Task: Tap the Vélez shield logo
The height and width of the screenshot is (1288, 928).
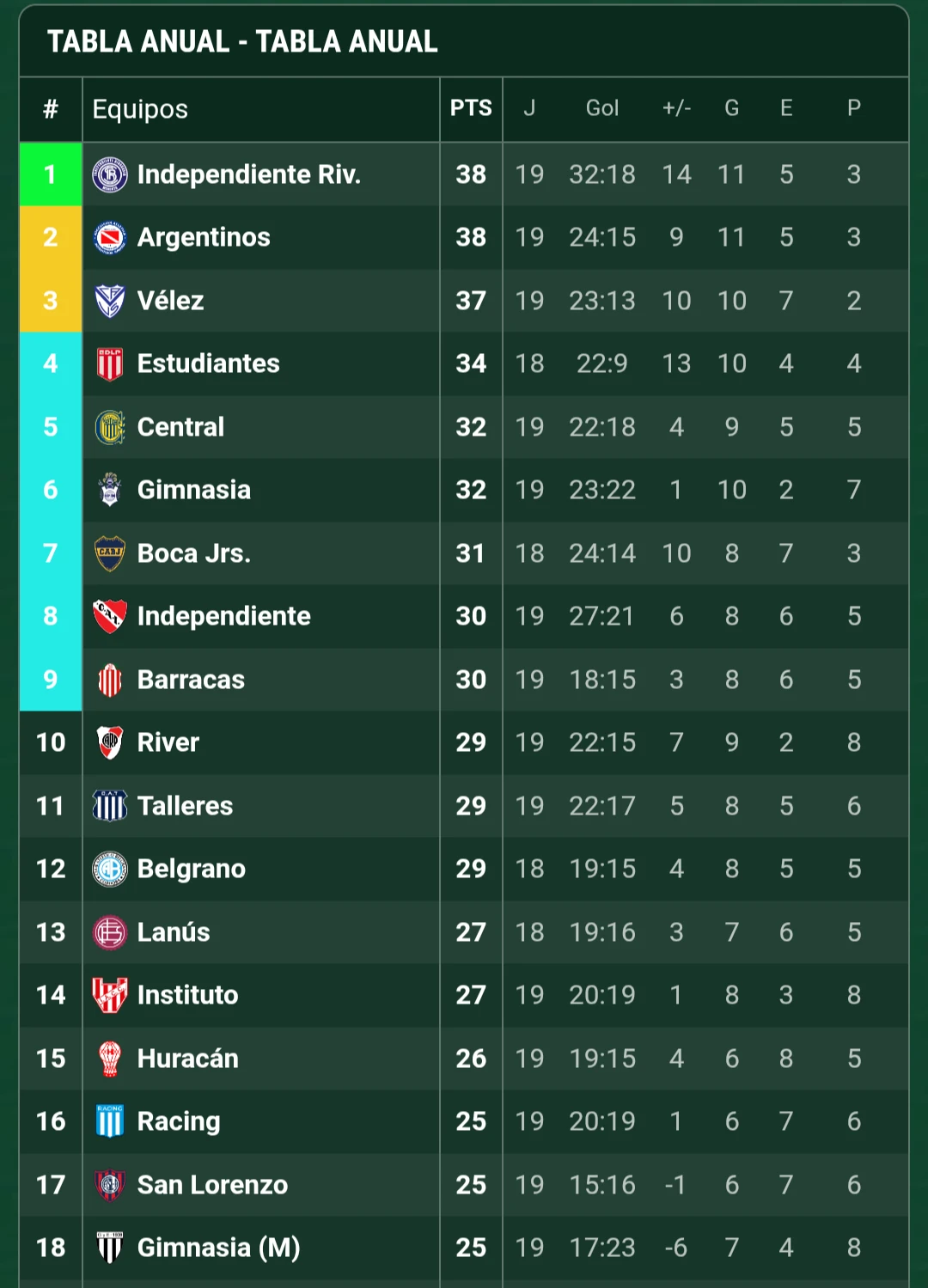Action: [110, 301]
